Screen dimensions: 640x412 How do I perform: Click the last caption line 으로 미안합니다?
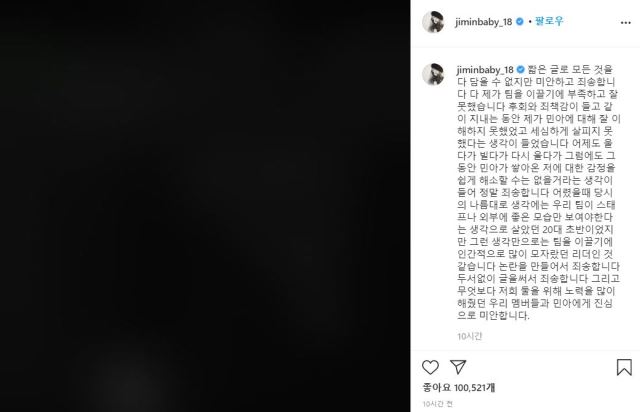coord(493,316)
